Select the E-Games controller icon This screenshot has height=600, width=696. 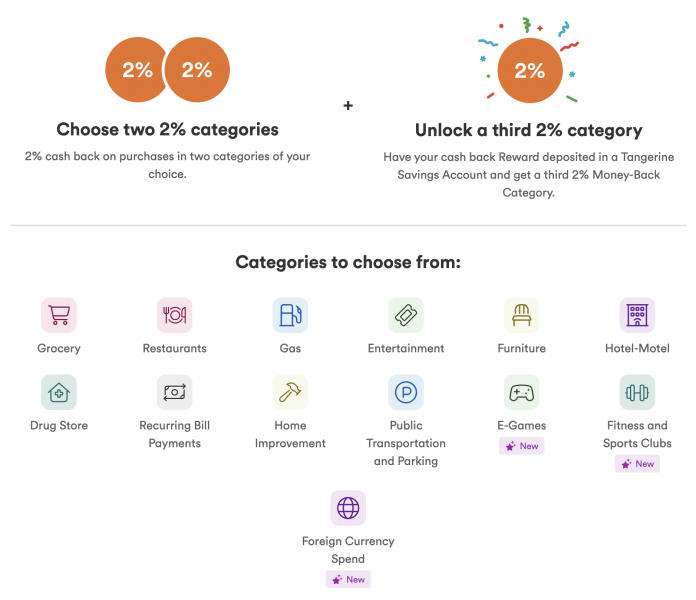point(521,392)
